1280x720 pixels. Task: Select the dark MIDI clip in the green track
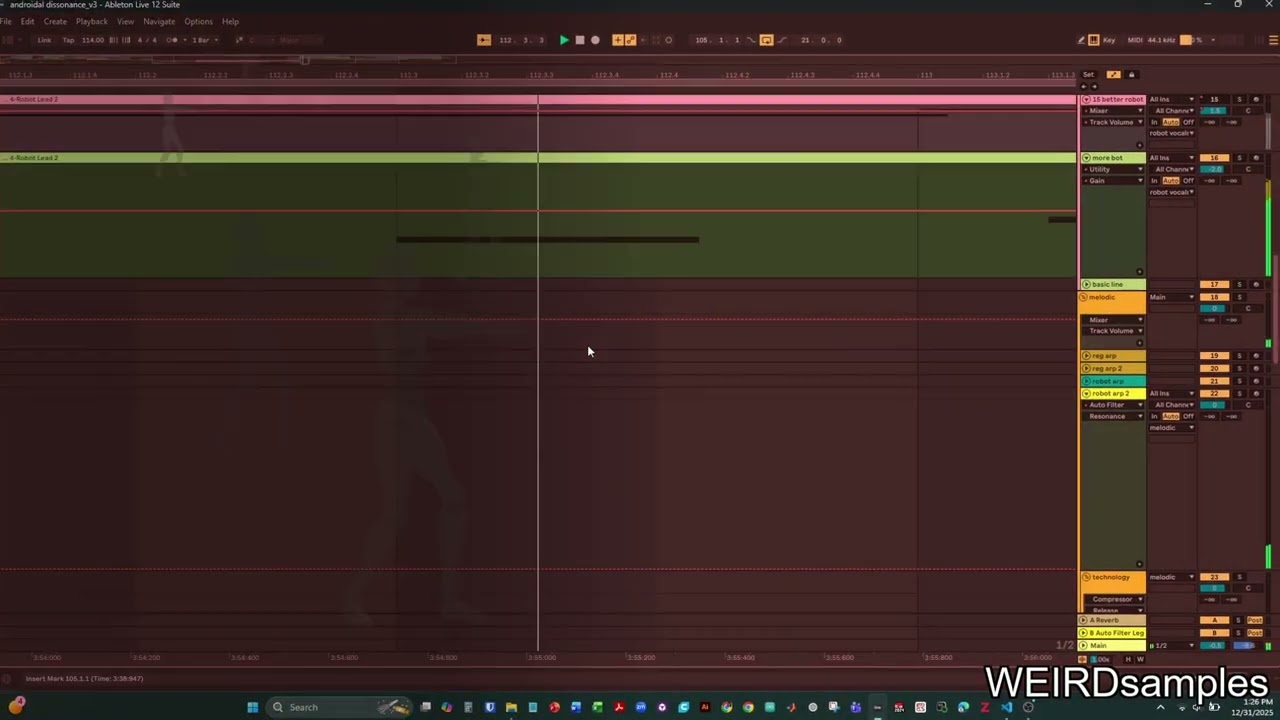point(547,239)
